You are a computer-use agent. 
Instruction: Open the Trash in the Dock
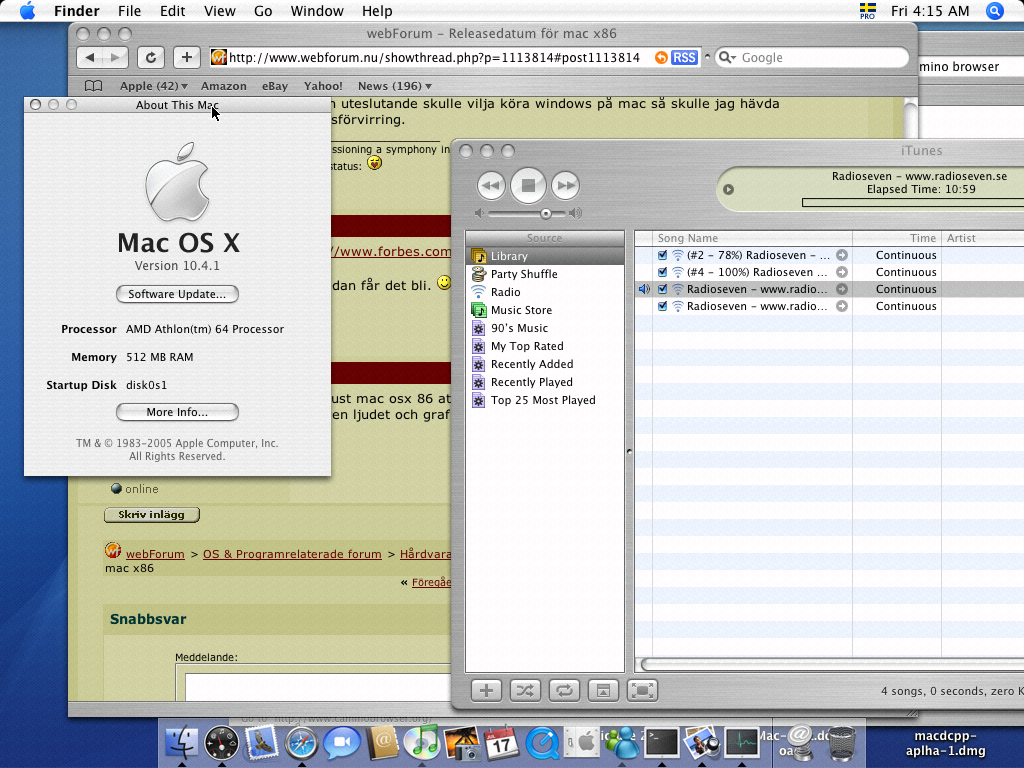click(x=841, y=743)
